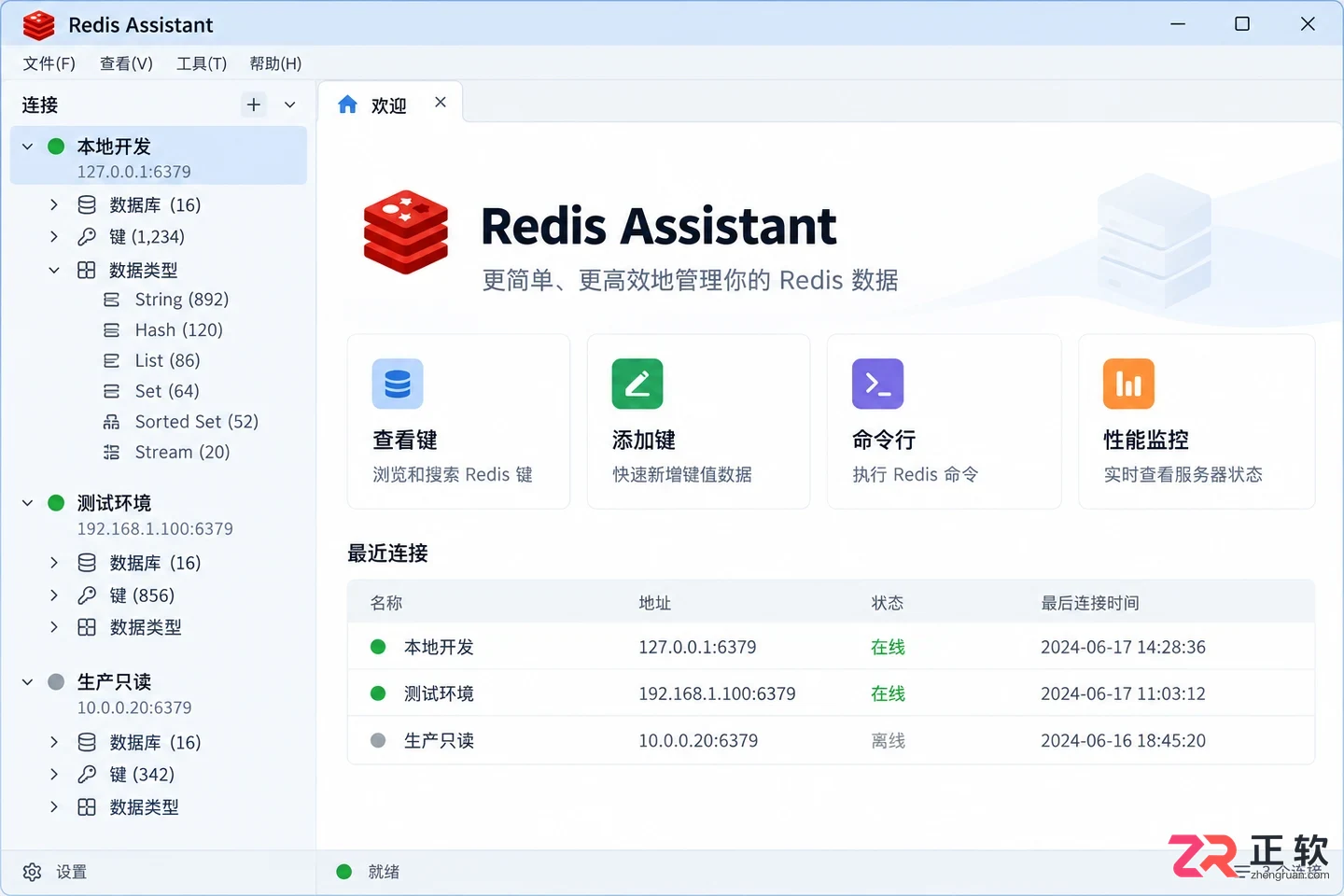This screenshot has width=1344, height=896.
Task: Click the add connection plus button
Action: click(253, 105)
